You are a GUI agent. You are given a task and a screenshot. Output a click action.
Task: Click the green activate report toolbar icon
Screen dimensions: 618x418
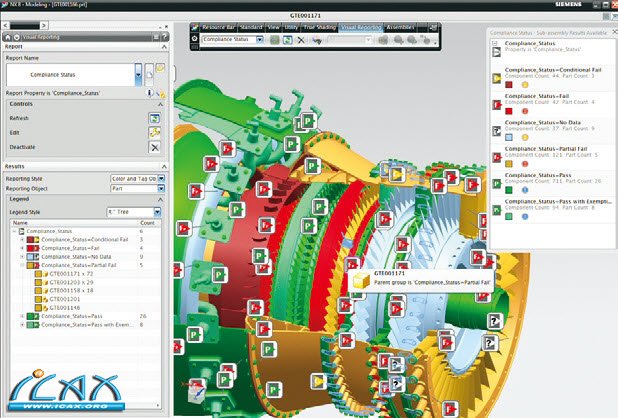click(275, 40)
